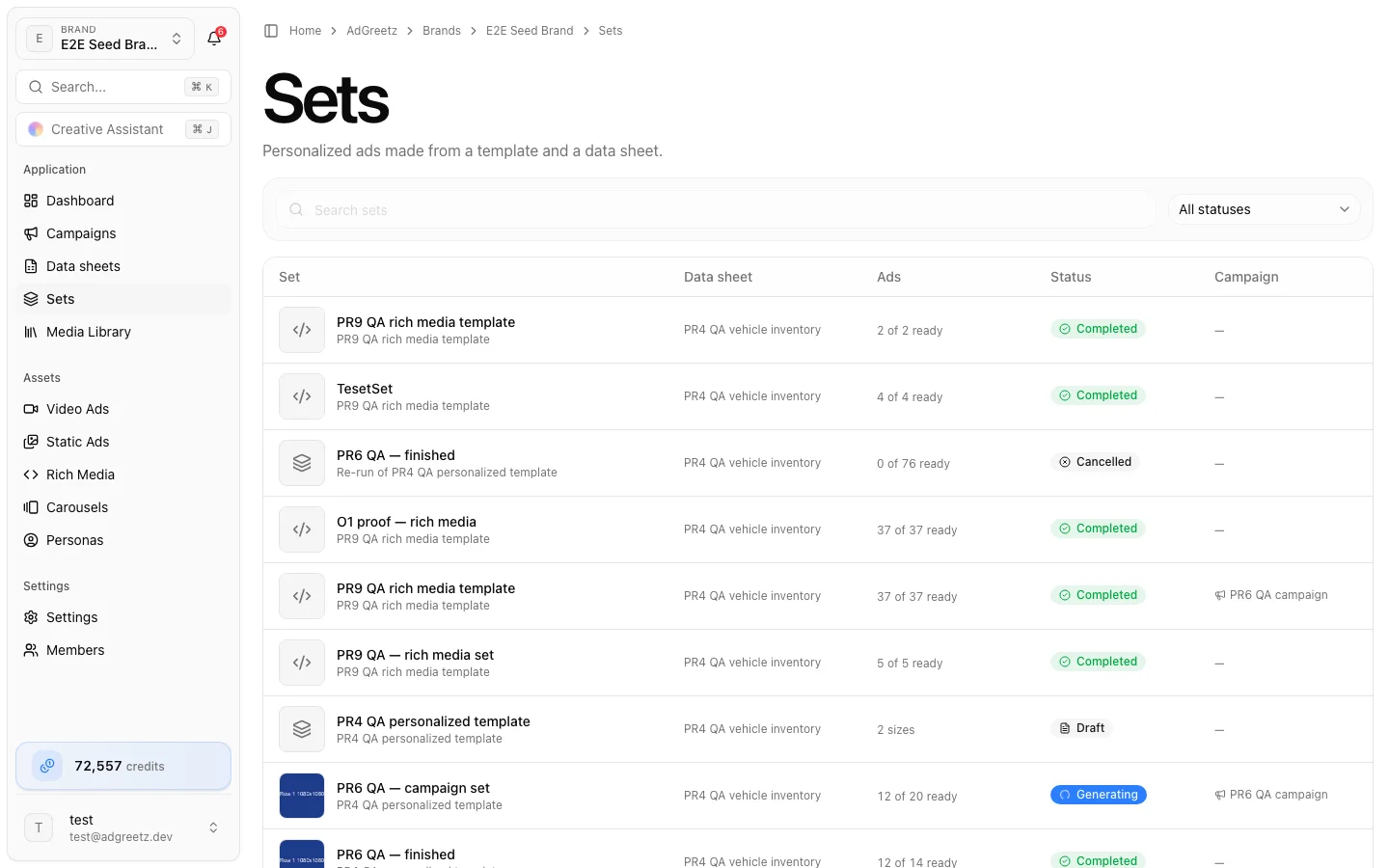Open the 72,557 credits card
The height and width of the screenshot is (868, 1389).
coord(123,766)
